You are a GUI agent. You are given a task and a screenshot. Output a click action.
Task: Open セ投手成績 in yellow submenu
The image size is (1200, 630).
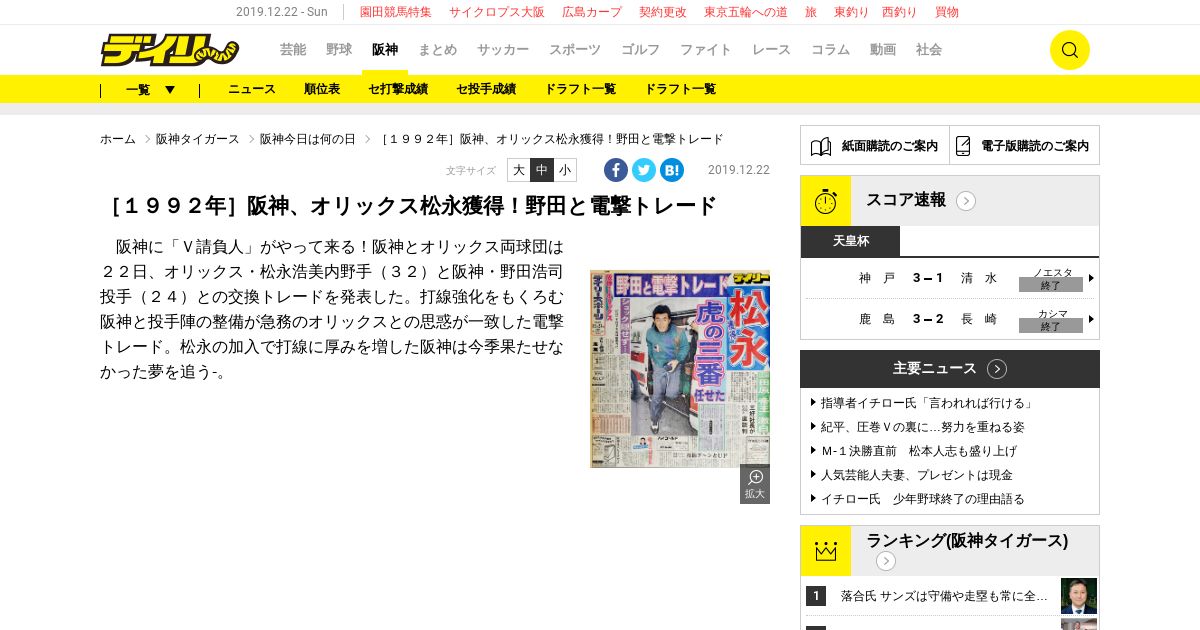click(x=486, y=89)
